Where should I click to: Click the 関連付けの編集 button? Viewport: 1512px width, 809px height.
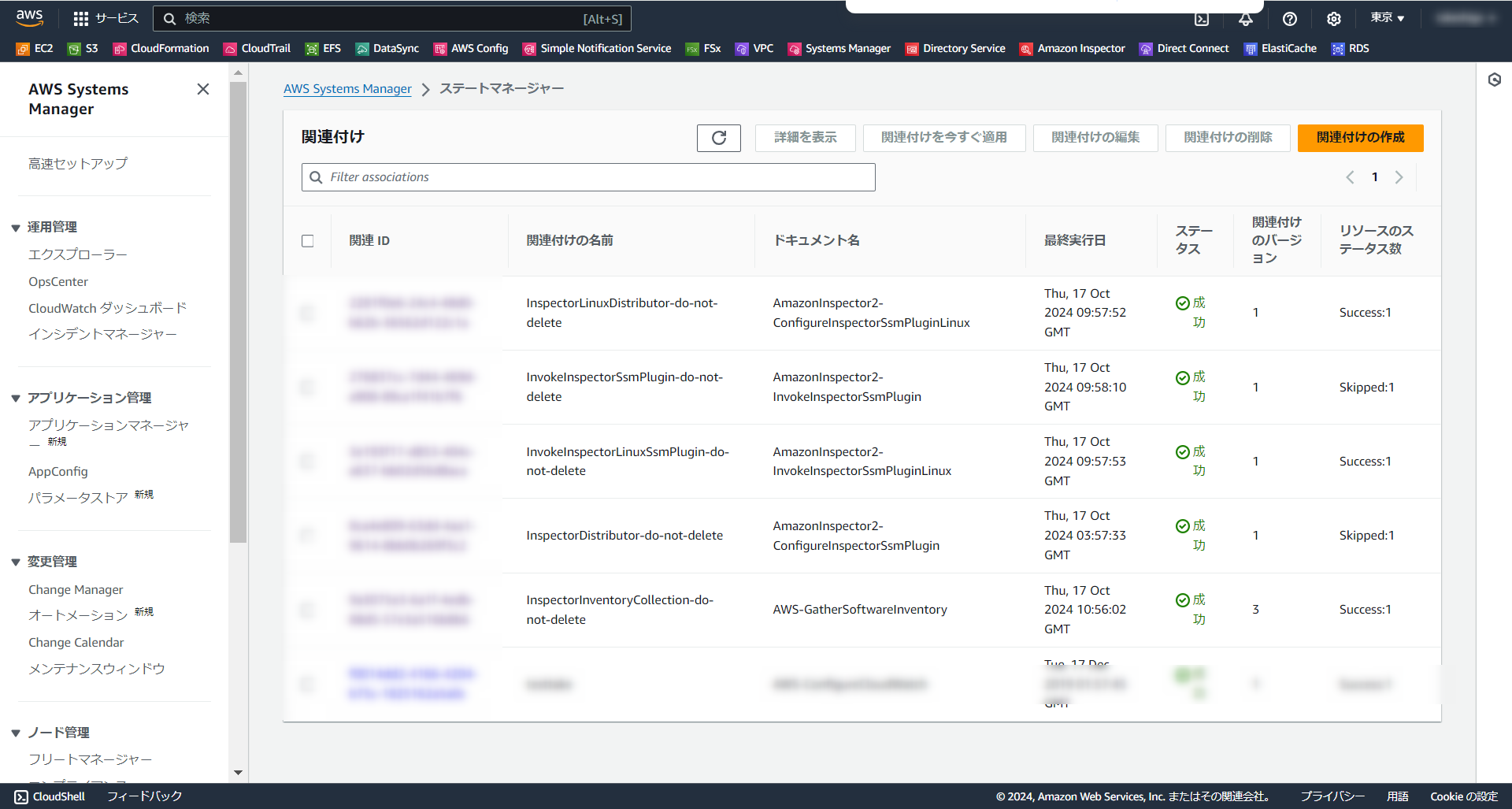(x=1095, y=138)
